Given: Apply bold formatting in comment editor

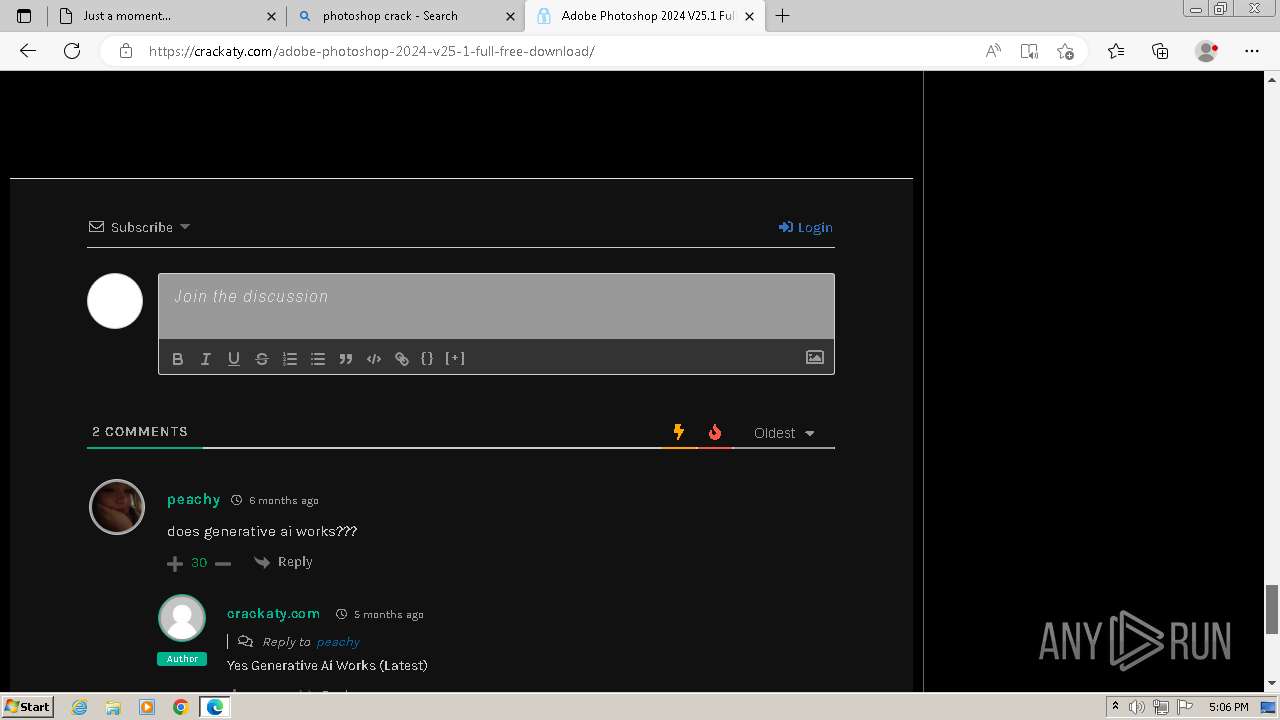Looking at the screenshot, I should 178,359.
